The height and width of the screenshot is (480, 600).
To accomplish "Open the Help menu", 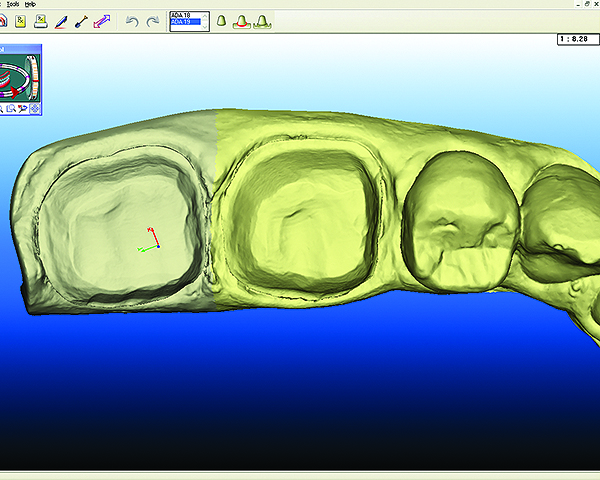I will 29,5.
